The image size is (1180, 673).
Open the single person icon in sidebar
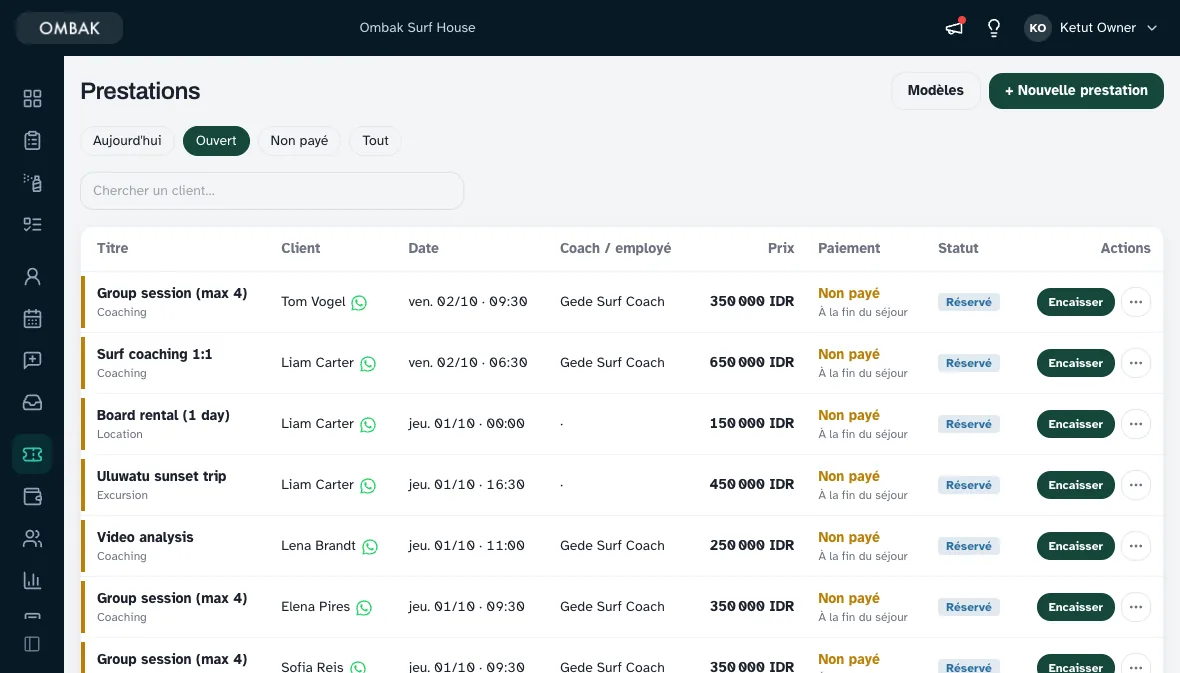point(32,276)
